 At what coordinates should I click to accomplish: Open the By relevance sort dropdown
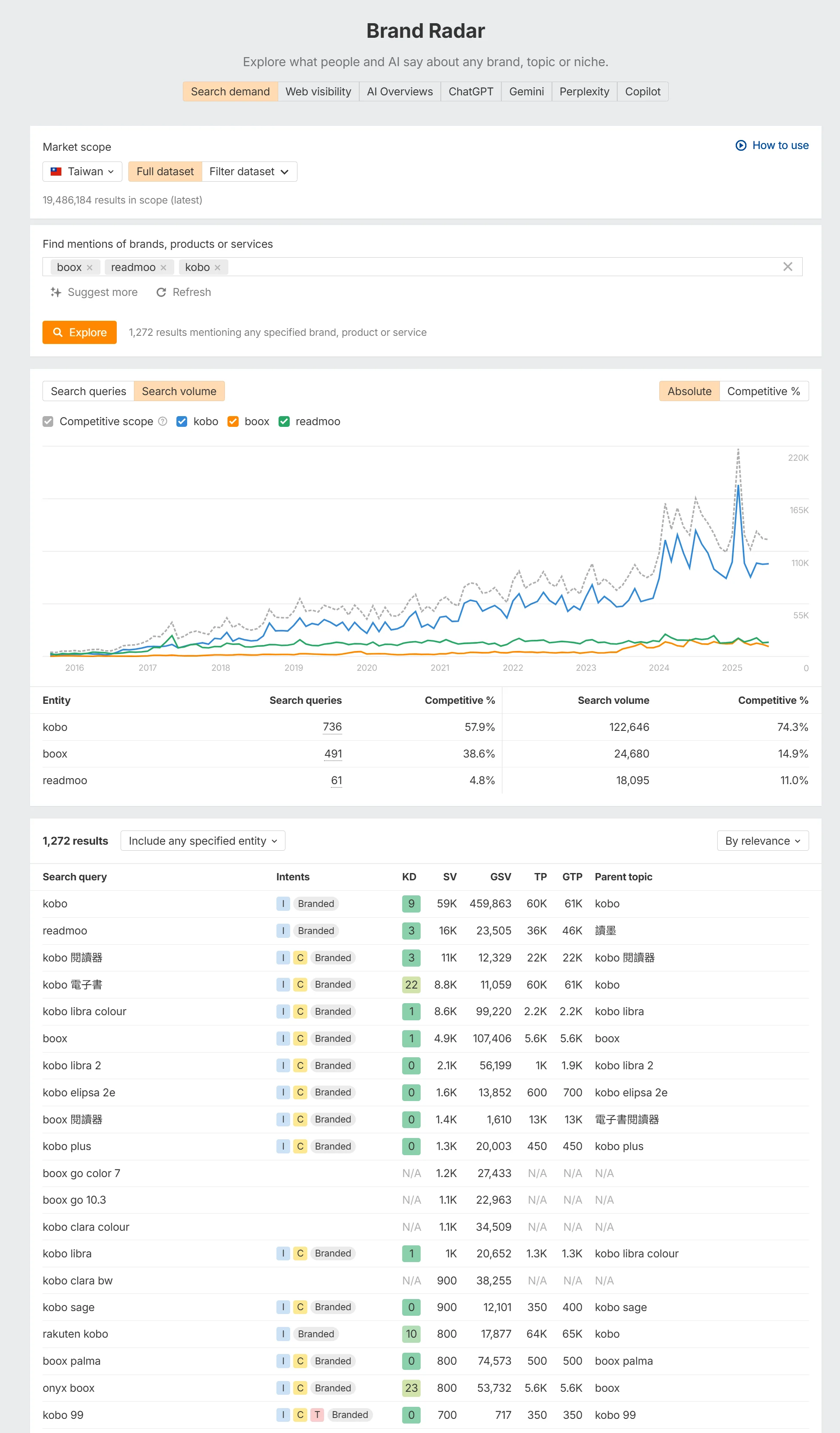coord(762,841)
